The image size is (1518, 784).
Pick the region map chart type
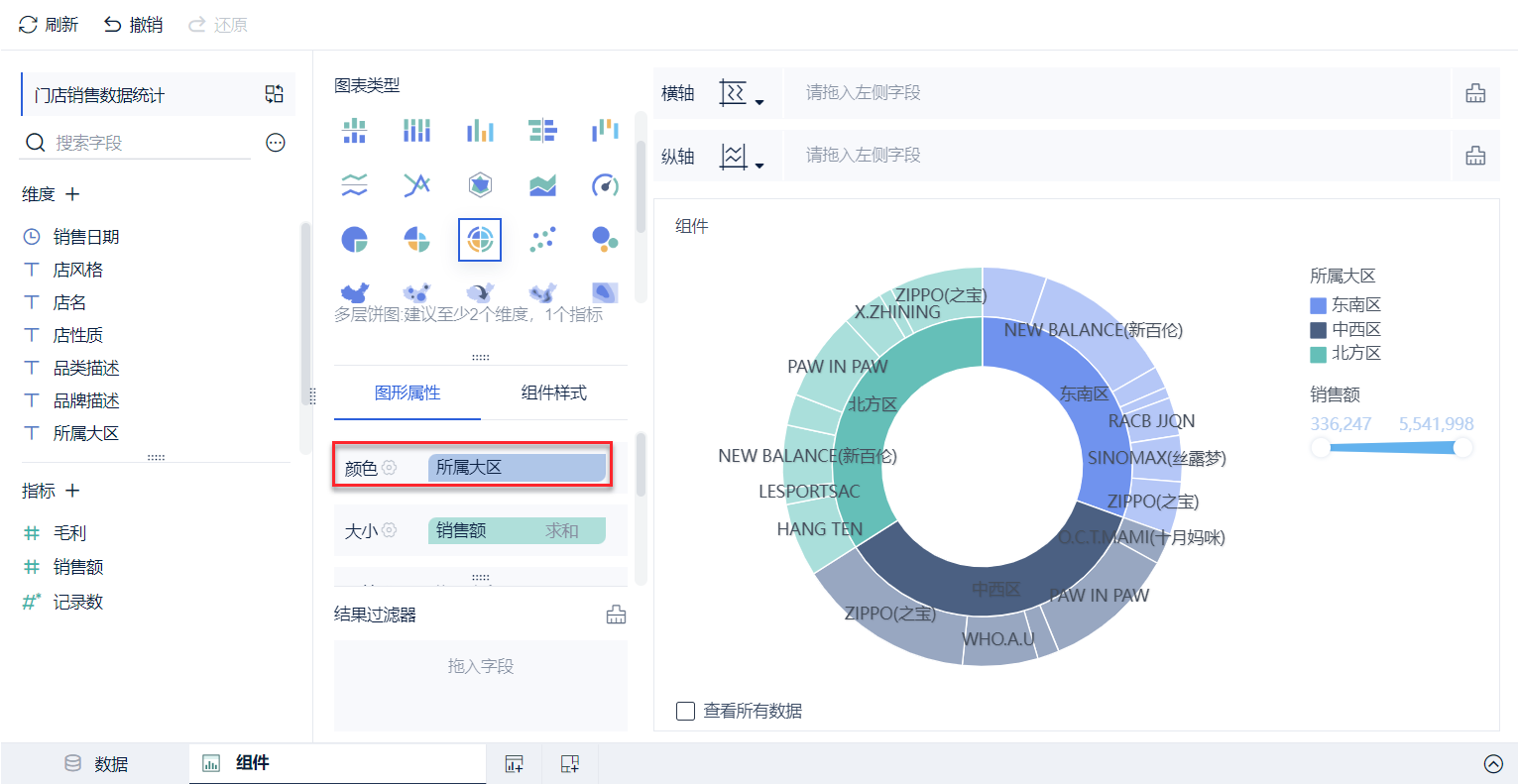click(x=355, y=292)
